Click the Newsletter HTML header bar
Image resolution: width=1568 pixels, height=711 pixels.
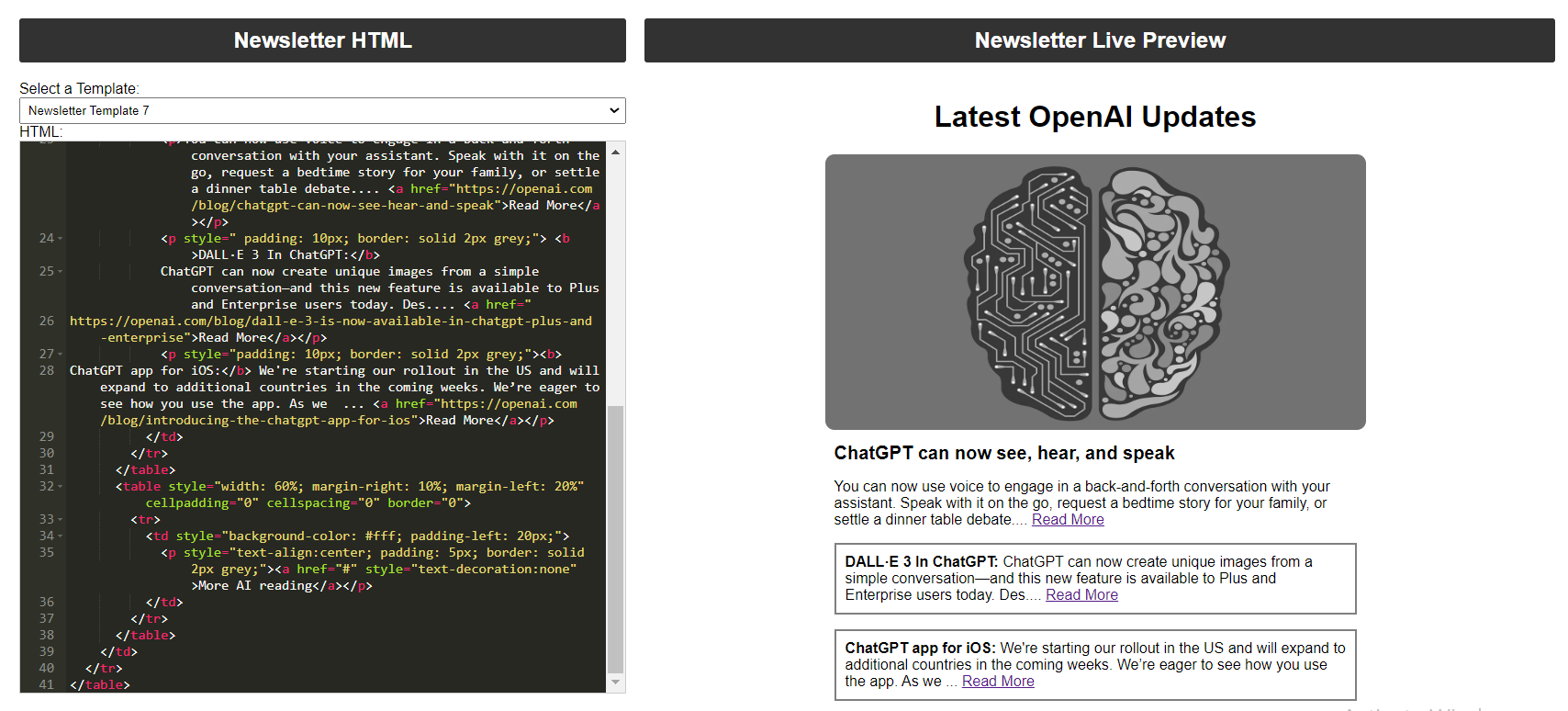pyautogui.click(x=322, y=40)
